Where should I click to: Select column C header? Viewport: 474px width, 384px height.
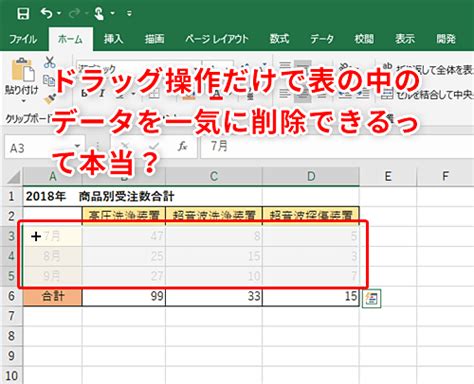tap(214, 176)
